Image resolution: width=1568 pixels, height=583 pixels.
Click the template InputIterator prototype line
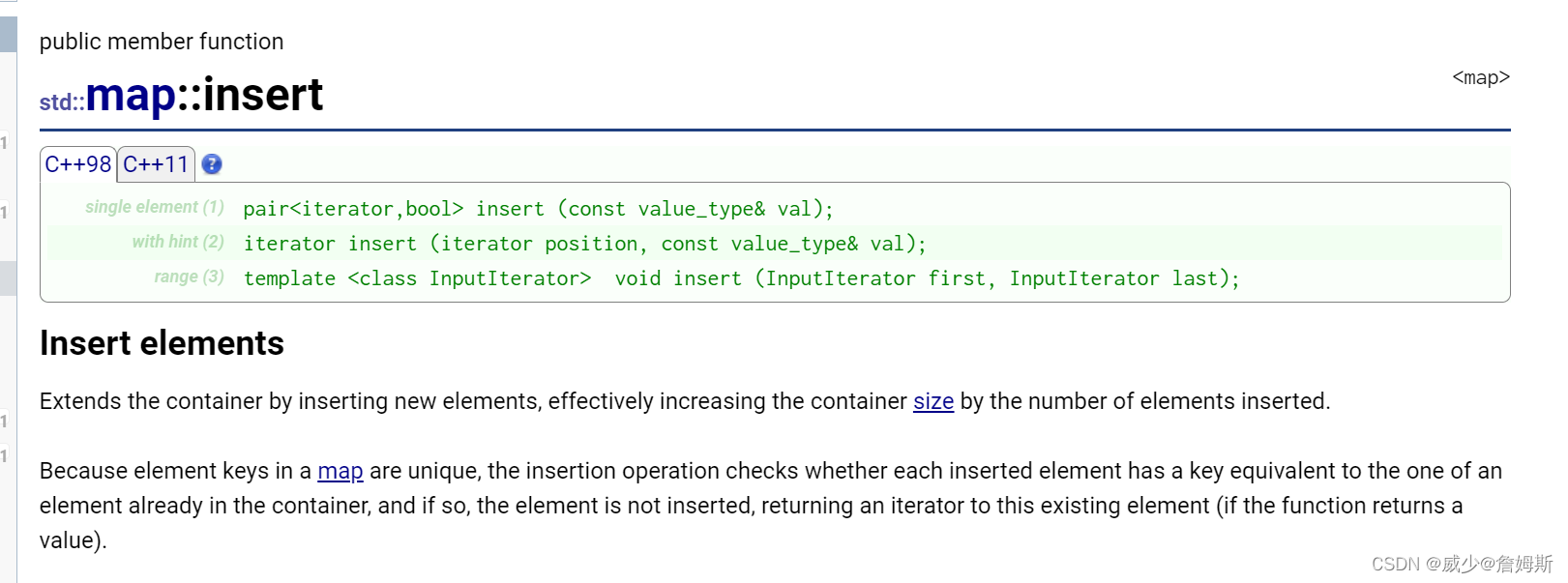[x=741, y=278]
